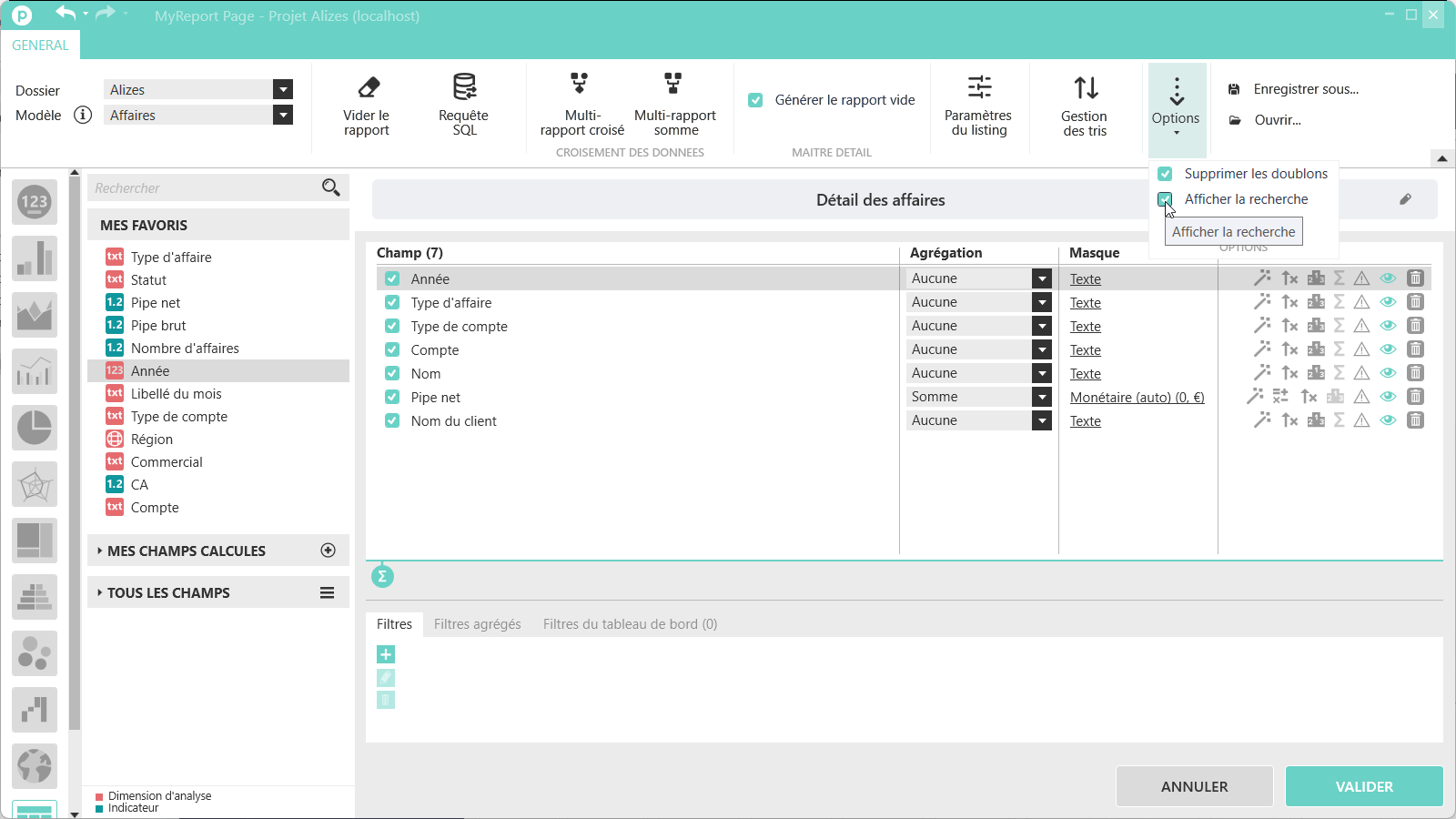Open Gestion des tris sorting tool
1456x819 pixels.
(1085, 88)
